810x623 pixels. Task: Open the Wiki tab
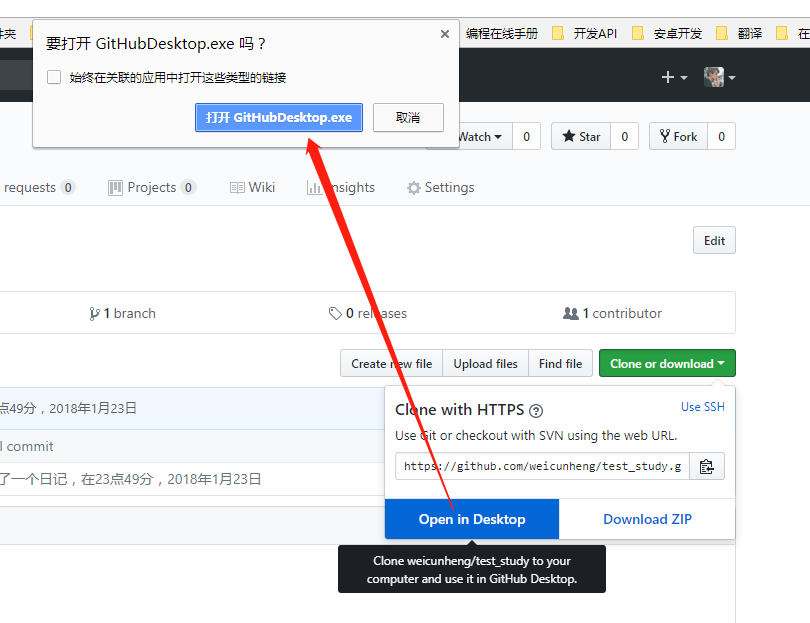pyautogui.click(x=252, y=188)
